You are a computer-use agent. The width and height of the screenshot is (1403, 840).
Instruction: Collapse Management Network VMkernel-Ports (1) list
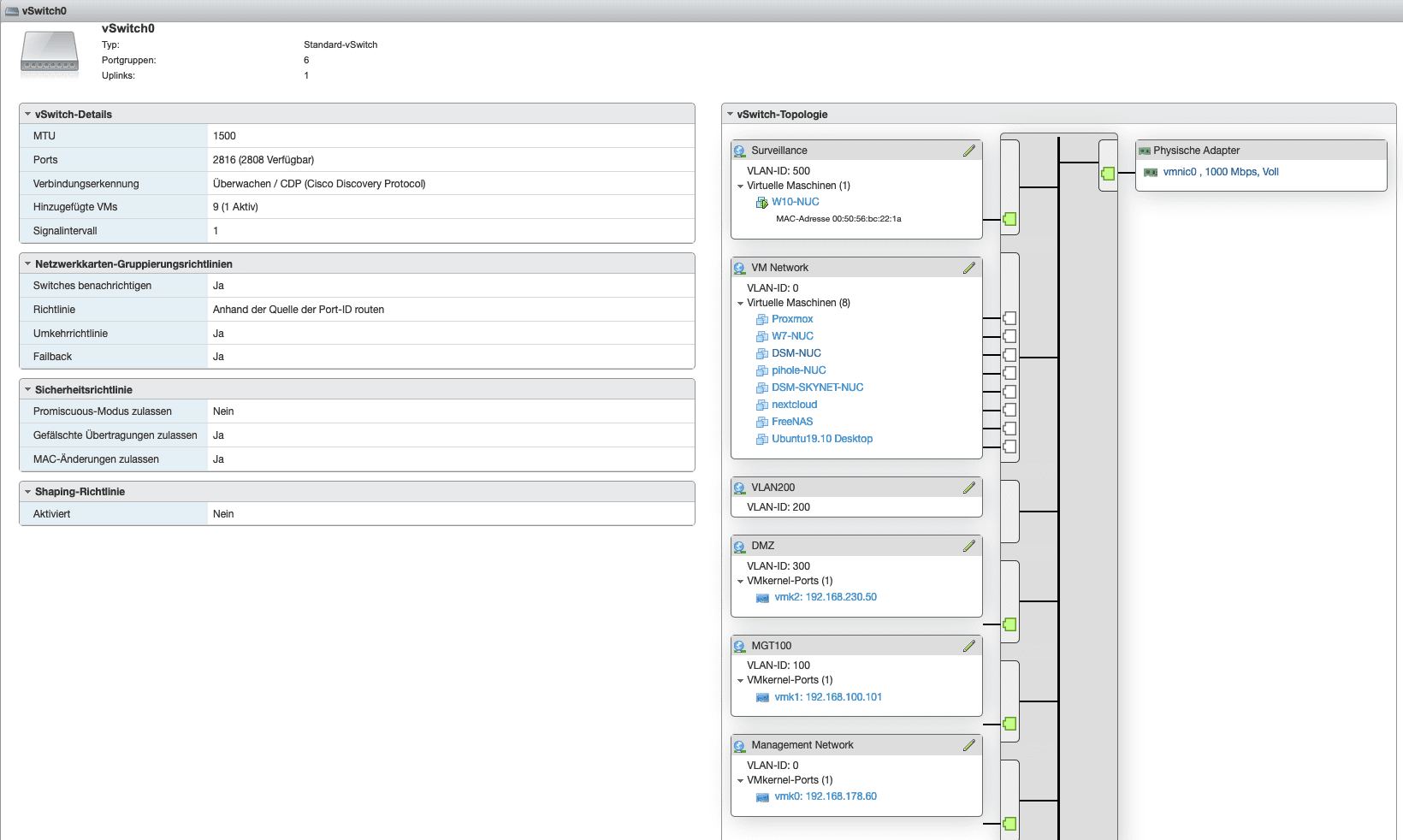click(740, 780)
